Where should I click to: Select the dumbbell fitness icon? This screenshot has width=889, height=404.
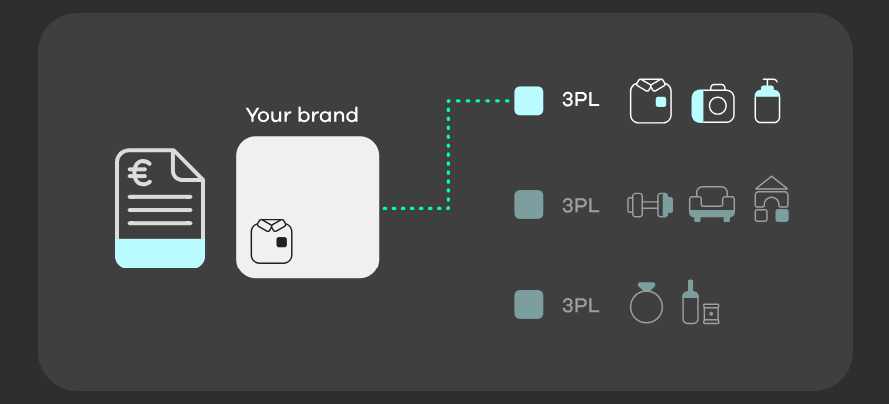(x=650, y=205)
